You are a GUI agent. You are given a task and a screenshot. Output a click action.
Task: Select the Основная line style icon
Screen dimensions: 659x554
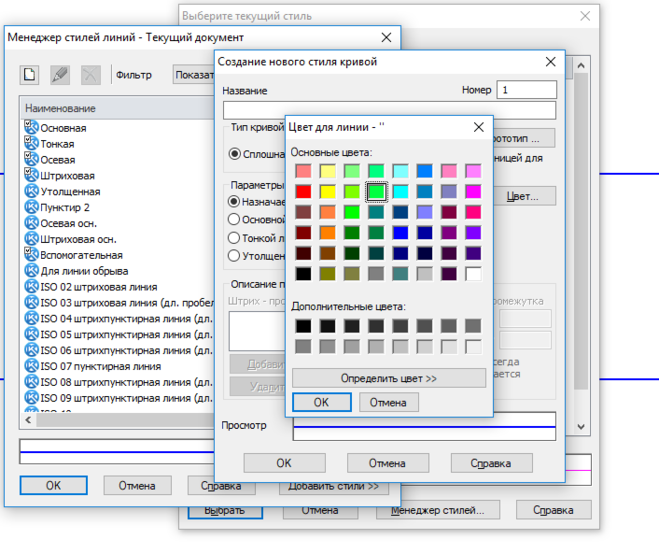31,128
